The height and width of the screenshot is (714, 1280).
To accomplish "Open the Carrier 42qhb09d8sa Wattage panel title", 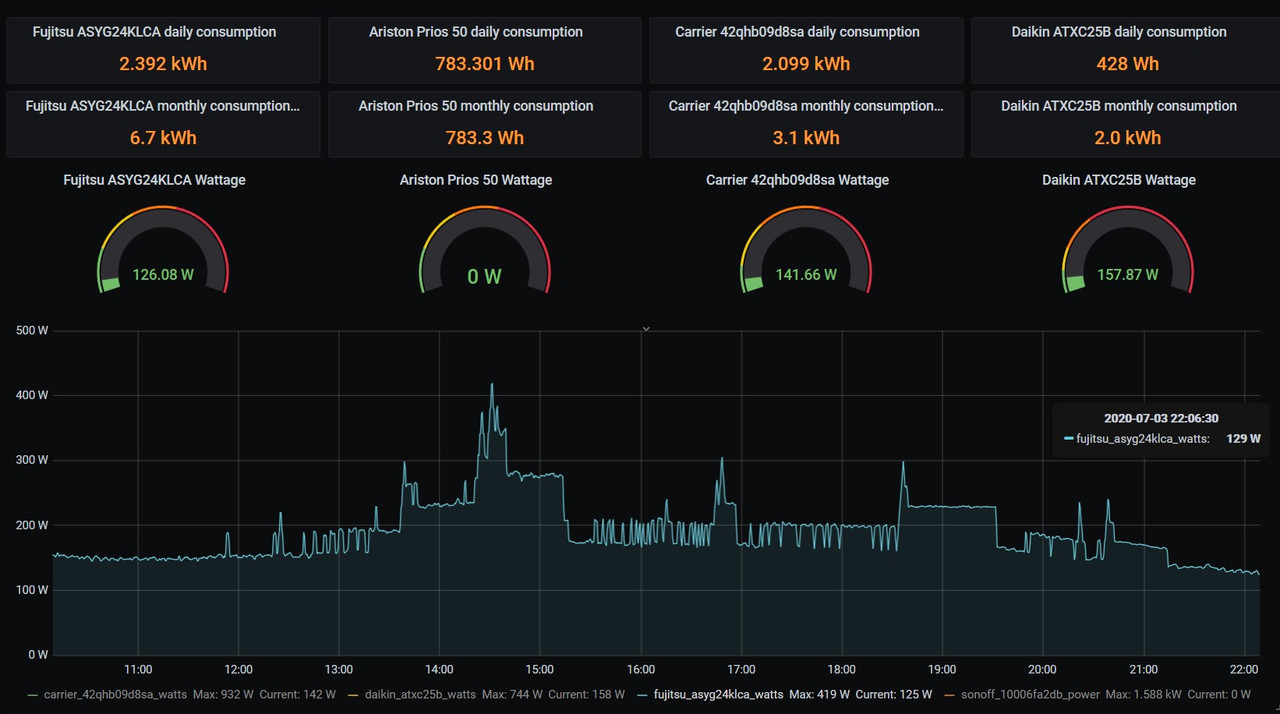I will point(797,180).
